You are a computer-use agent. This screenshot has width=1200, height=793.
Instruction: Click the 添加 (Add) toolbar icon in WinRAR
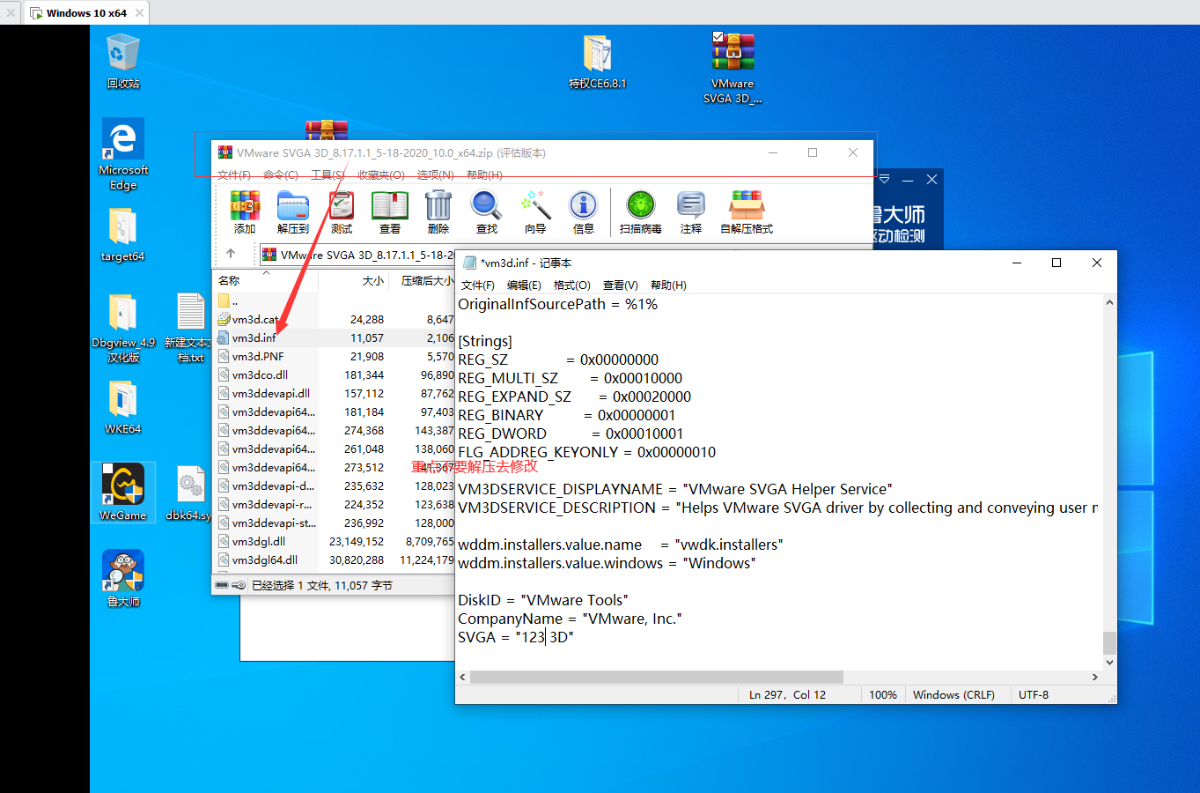(x=245, y=213)
